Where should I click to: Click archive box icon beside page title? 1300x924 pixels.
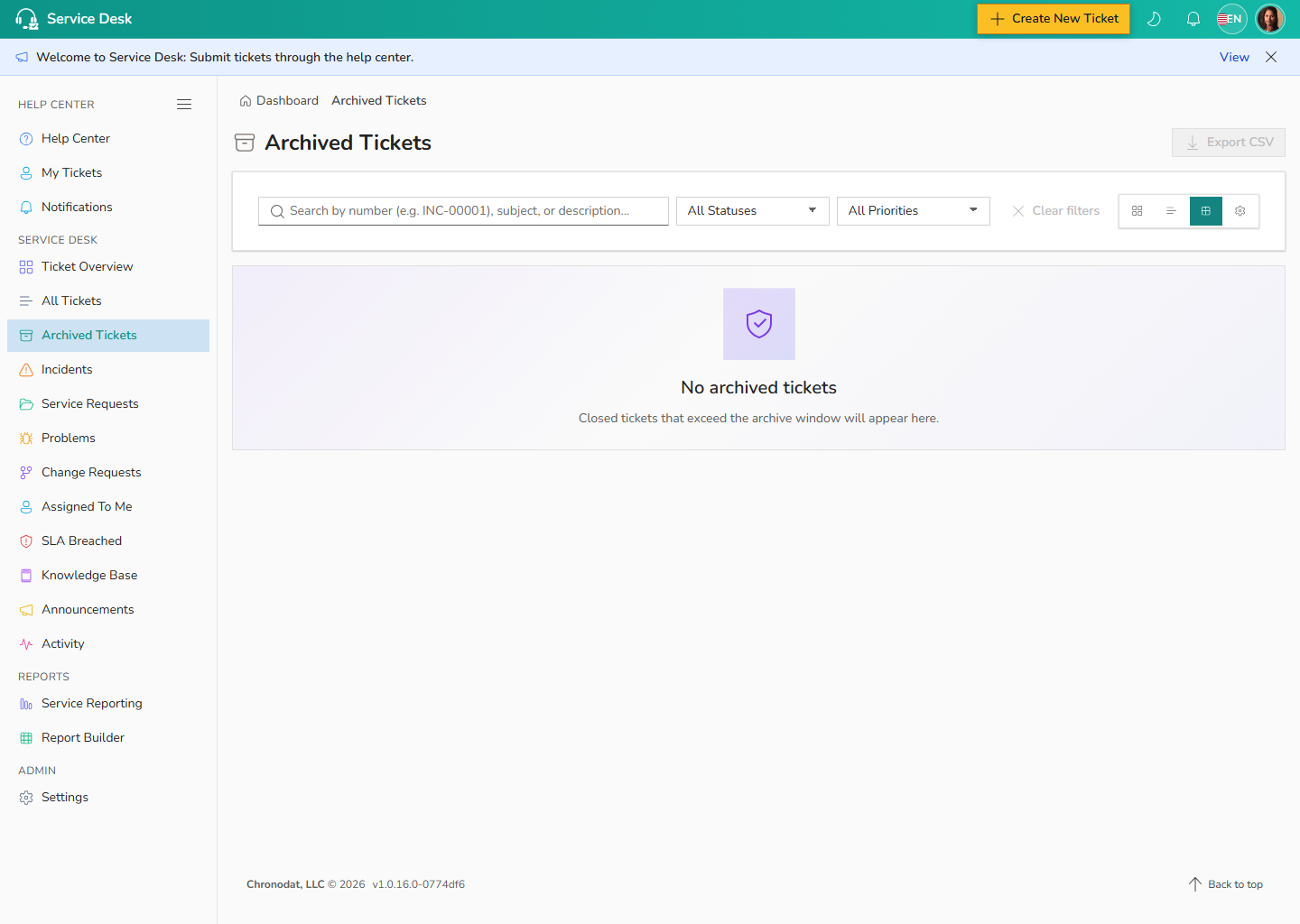pyautogui.click(x=245, y=143)
